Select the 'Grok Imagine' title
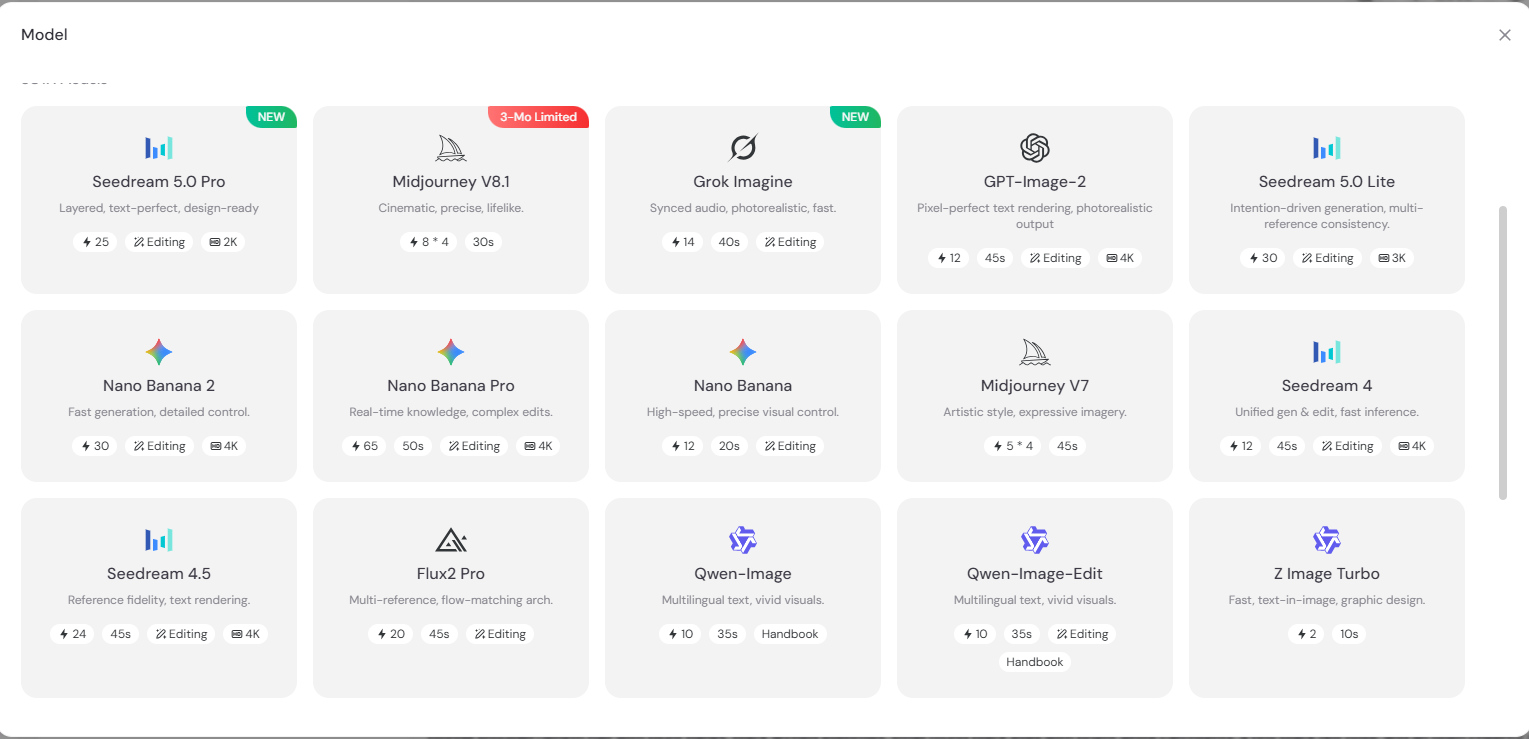The width and height of the screenshot is (1529, 739). coord(743,182)
